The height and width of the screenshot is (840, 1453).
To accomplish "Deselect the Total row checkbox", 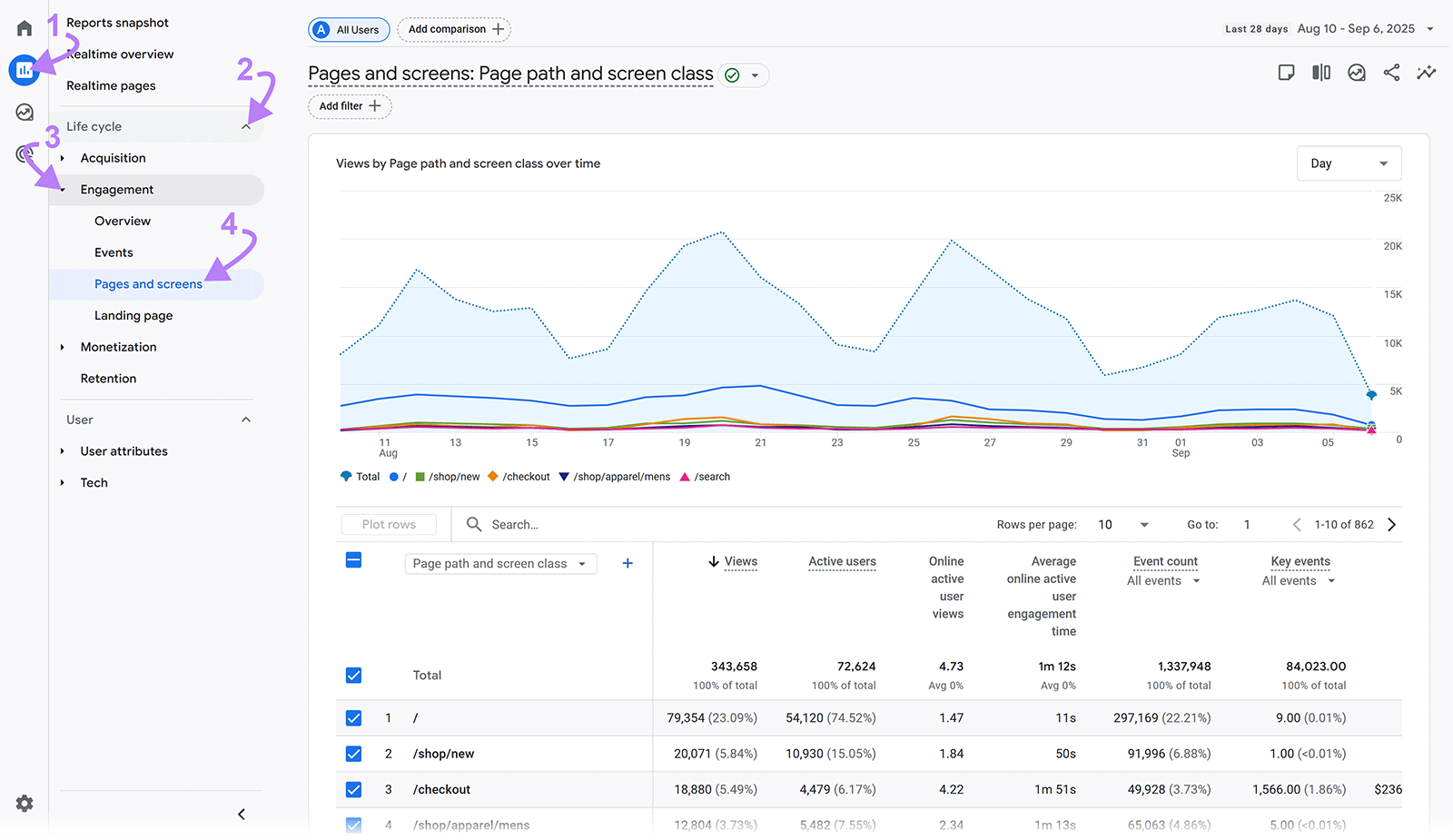I will tap(353, 675).
